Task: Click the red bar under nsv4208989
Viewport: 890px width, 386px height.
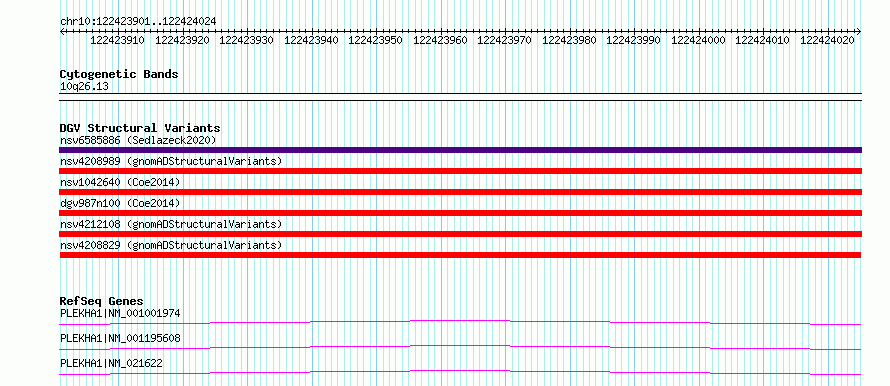Action: tap(460, 171)
